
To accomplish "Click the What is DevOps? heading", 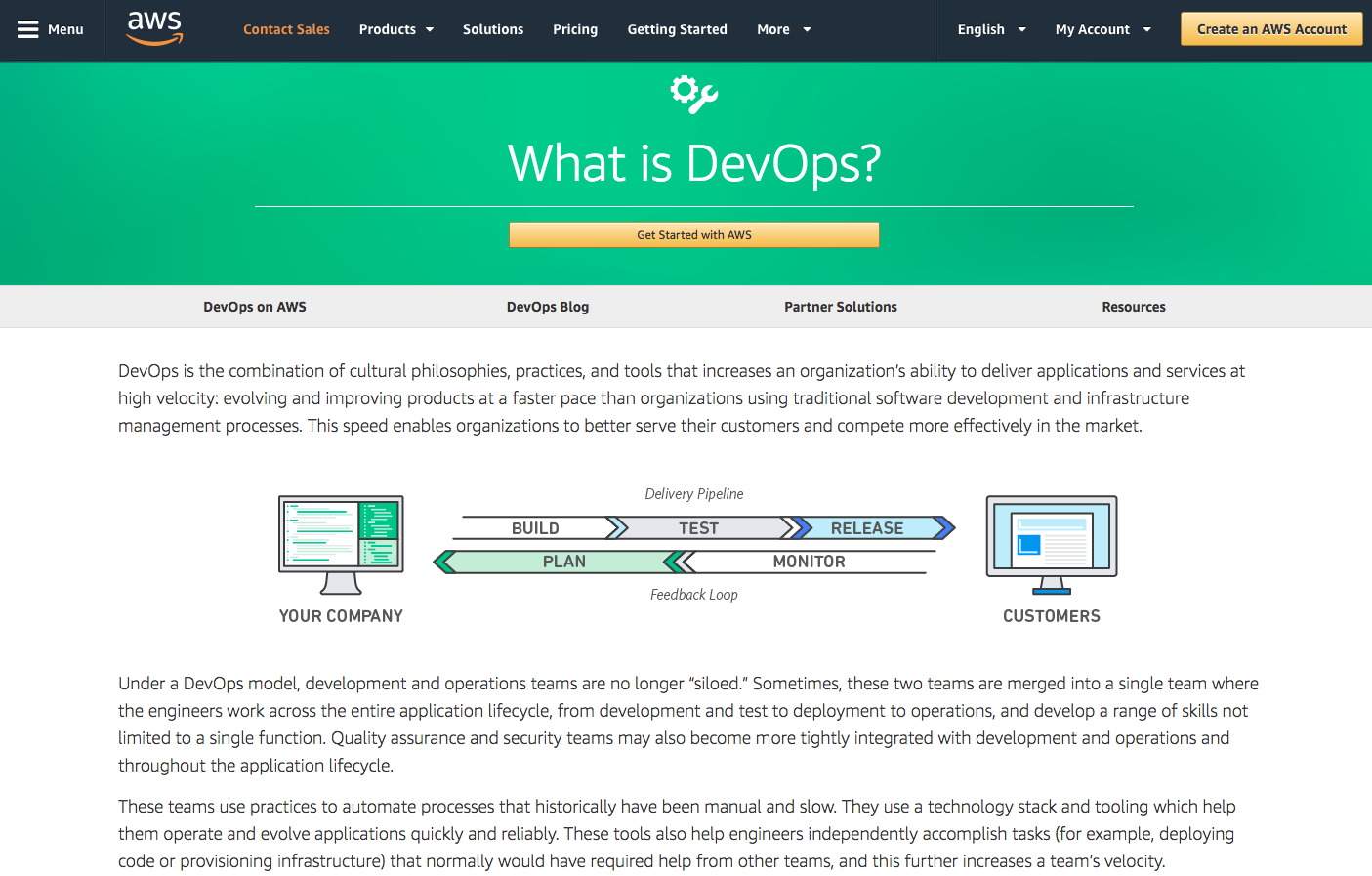I will 694,163.
